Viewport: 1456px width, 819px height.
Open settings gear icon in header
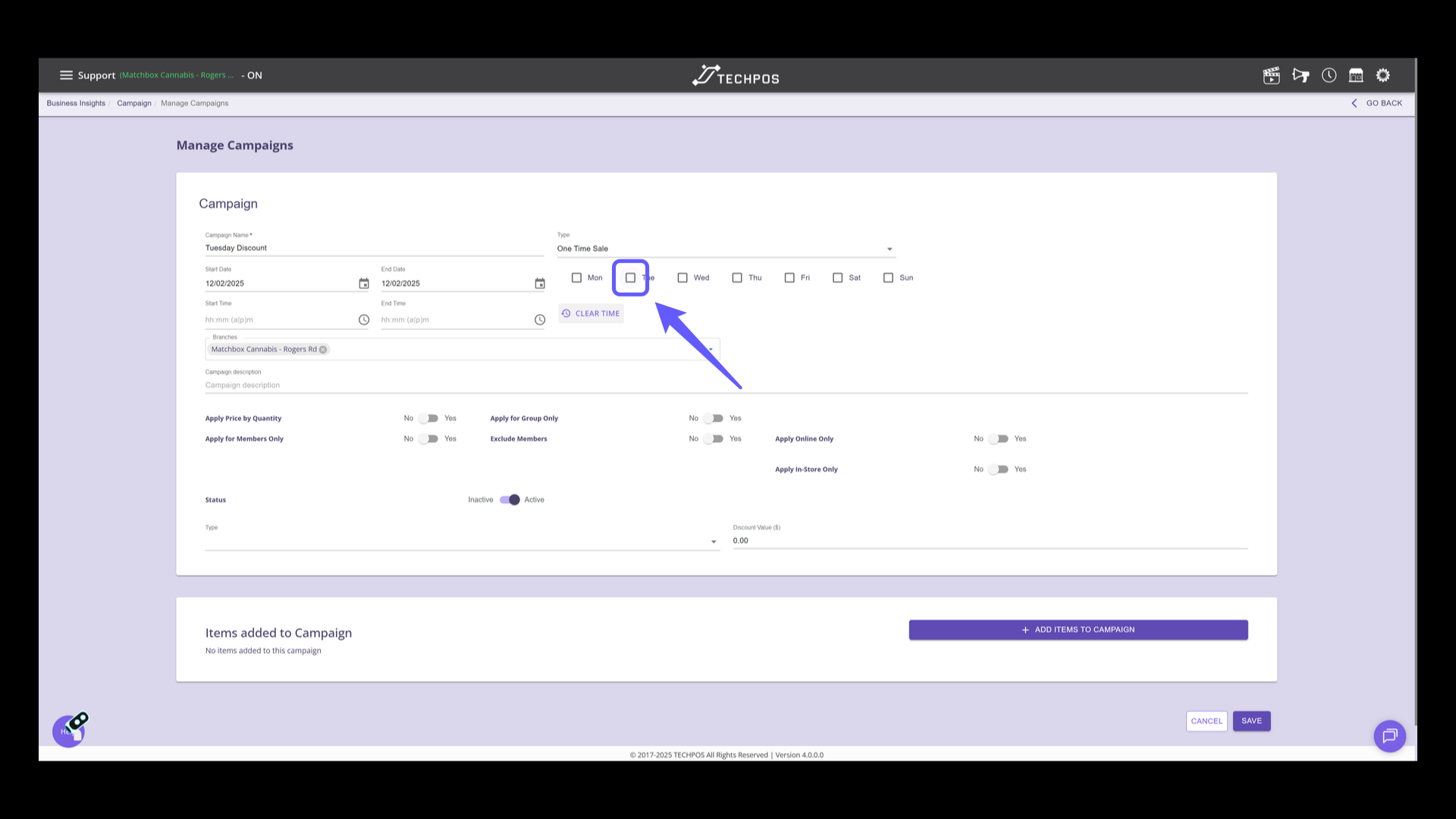[1383, 75]
